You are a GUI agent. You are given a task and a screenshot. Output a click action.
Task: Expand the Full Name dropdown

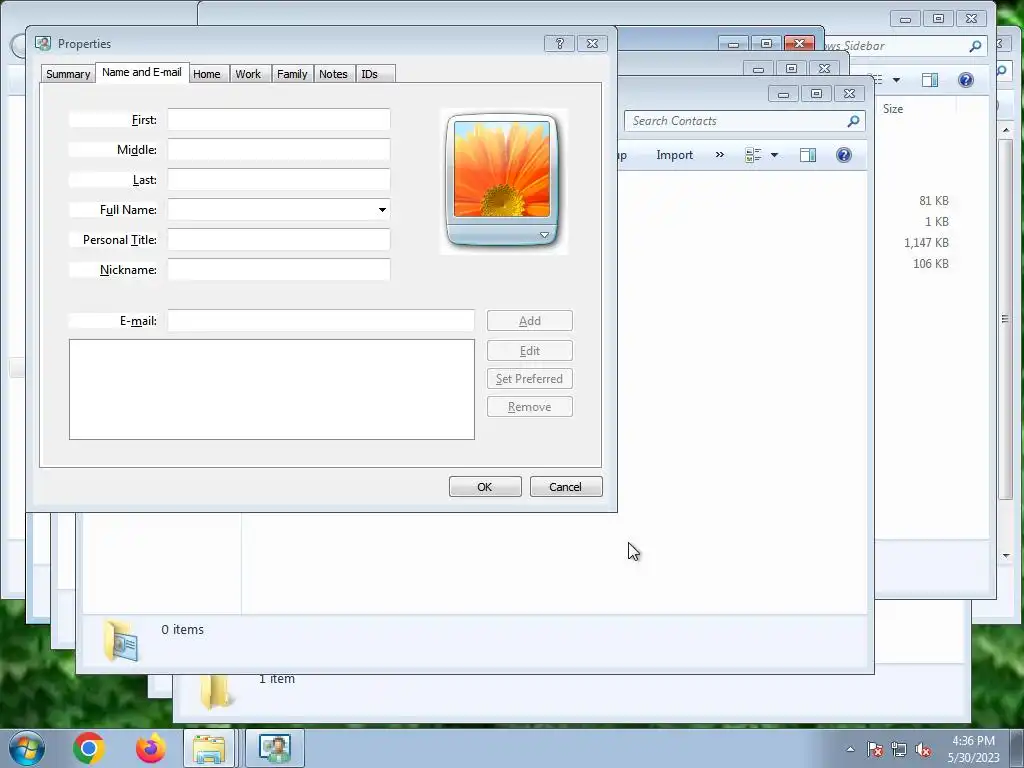pos(382,210)
